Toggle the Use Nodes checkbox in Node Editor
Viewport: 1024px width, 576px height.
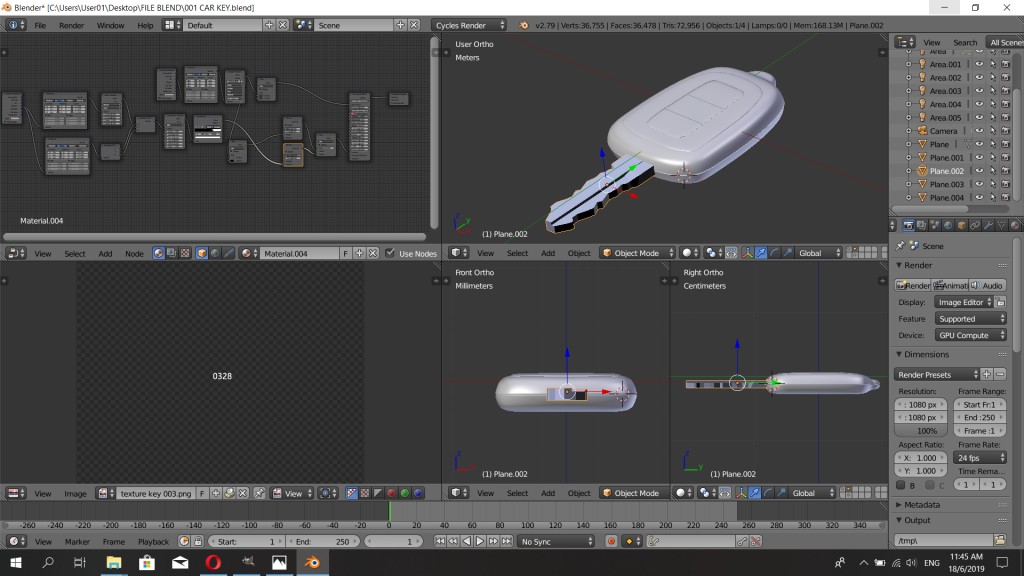coord(390,252)
